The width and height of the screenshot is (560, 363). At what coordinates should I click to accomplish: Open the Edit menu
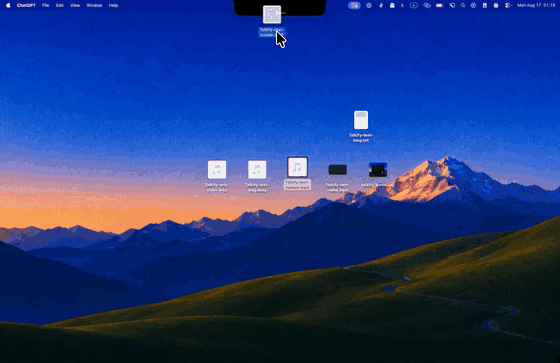[60, 5]
